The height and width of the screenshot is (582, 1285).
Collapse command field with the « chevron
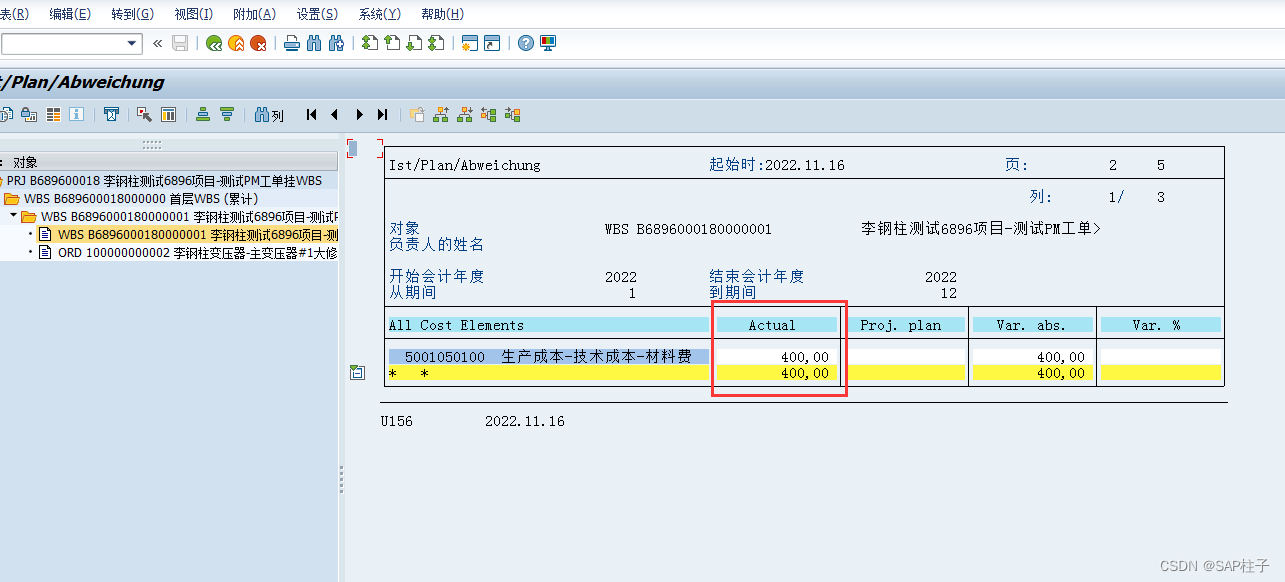(x=157, y=43)
